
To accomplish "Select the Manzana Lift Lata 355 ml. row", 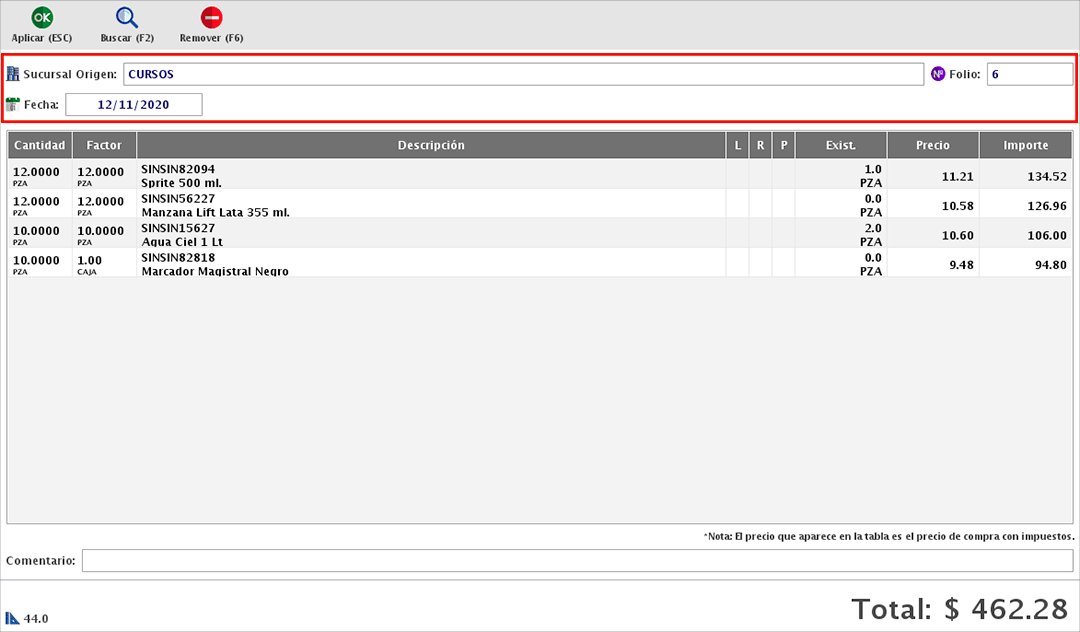I will (430, 205).
